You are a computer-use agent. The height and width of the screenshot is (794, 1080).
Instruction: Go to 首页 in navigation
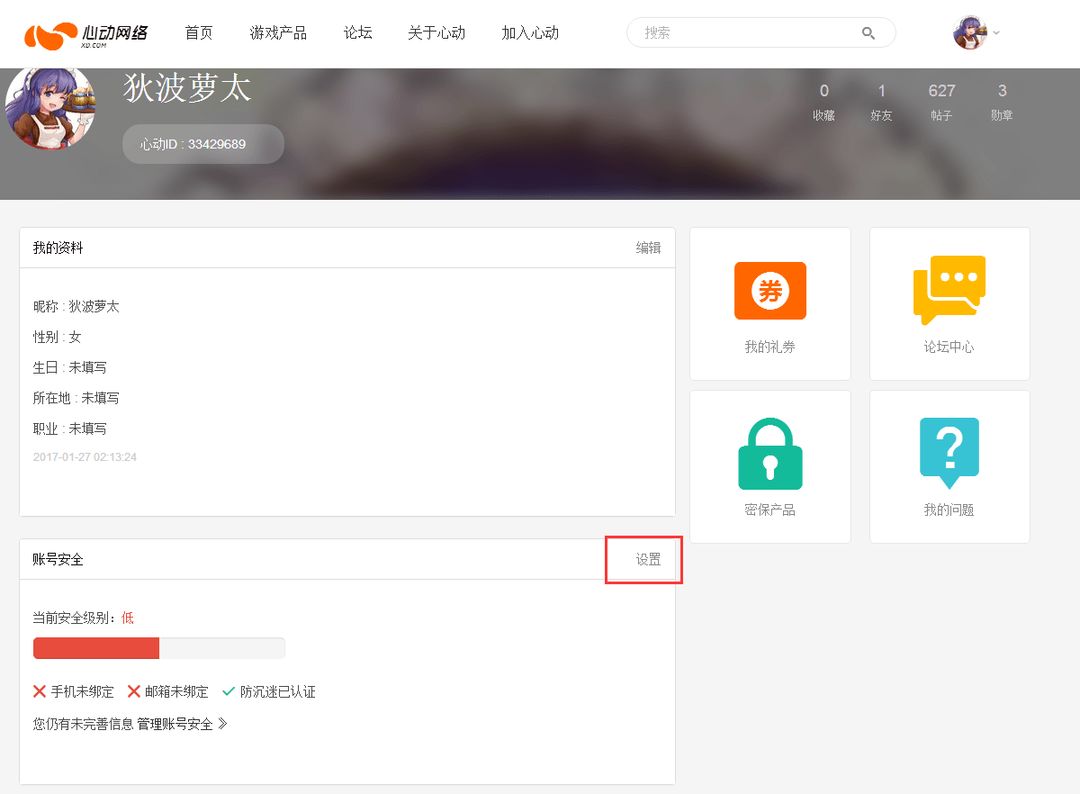tap(198, 32)
